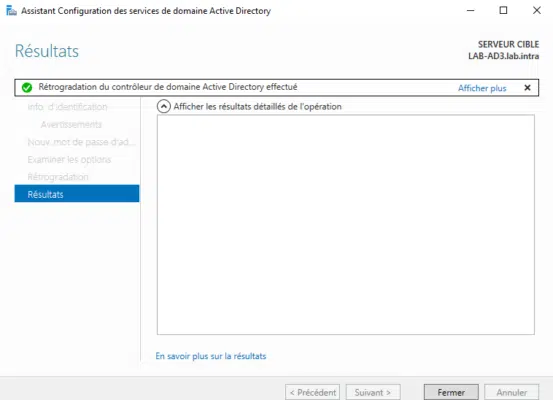This screenshot has width=553, height=400.
Task: Click the Suivant button
Action: pyautogui.click(x=373, y=392)
